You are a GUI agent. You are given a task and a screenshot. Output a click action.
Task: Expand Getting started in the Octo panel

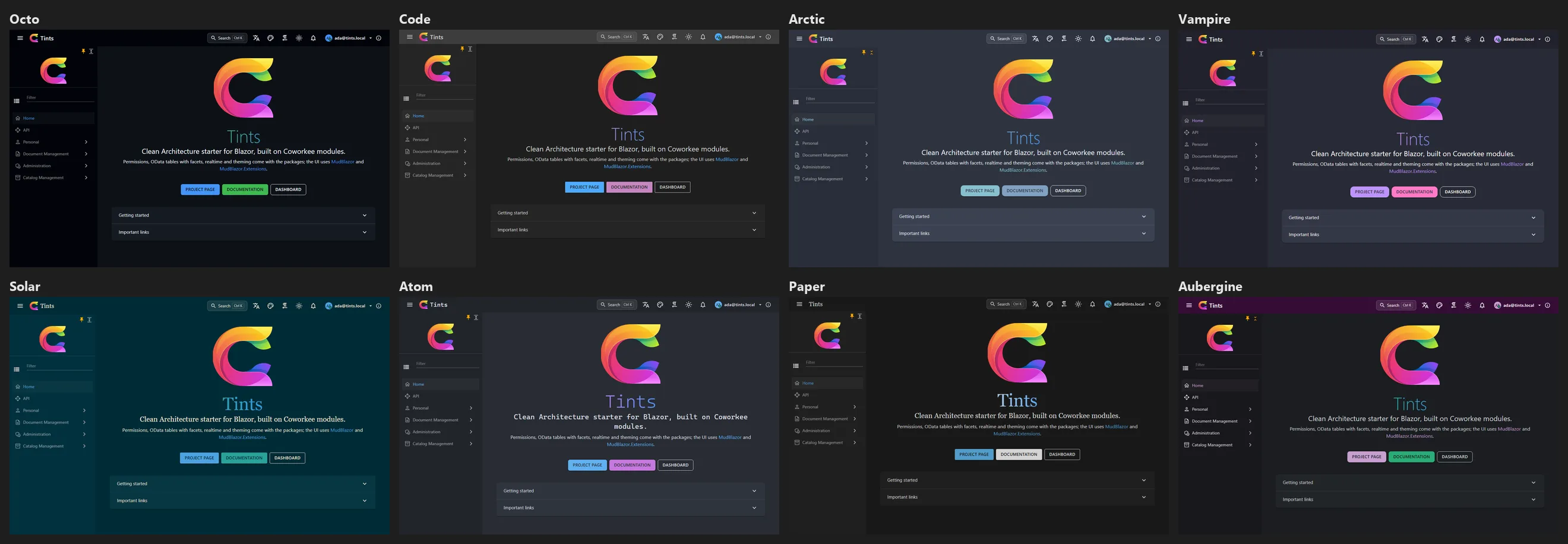pos(244,216)
